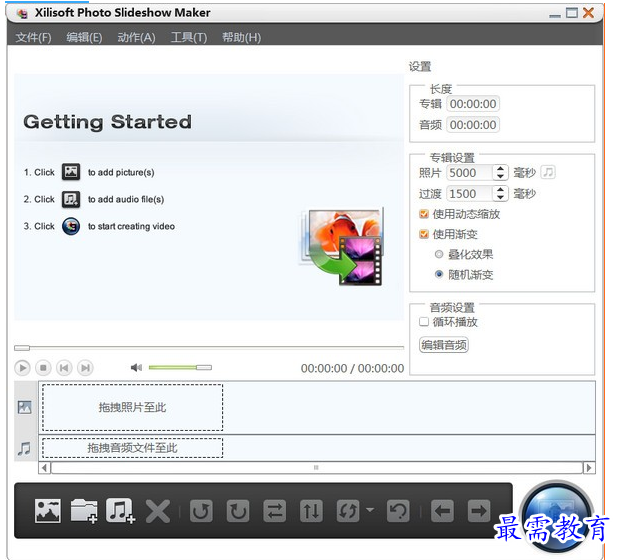Screen dimensions: 618x560
Task: Rotate photo counterclockwise with toolbar icon
Action: 201,511
